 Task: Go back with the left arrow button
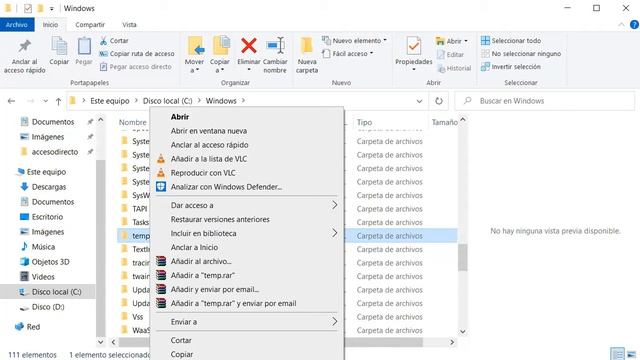(11, 101)
